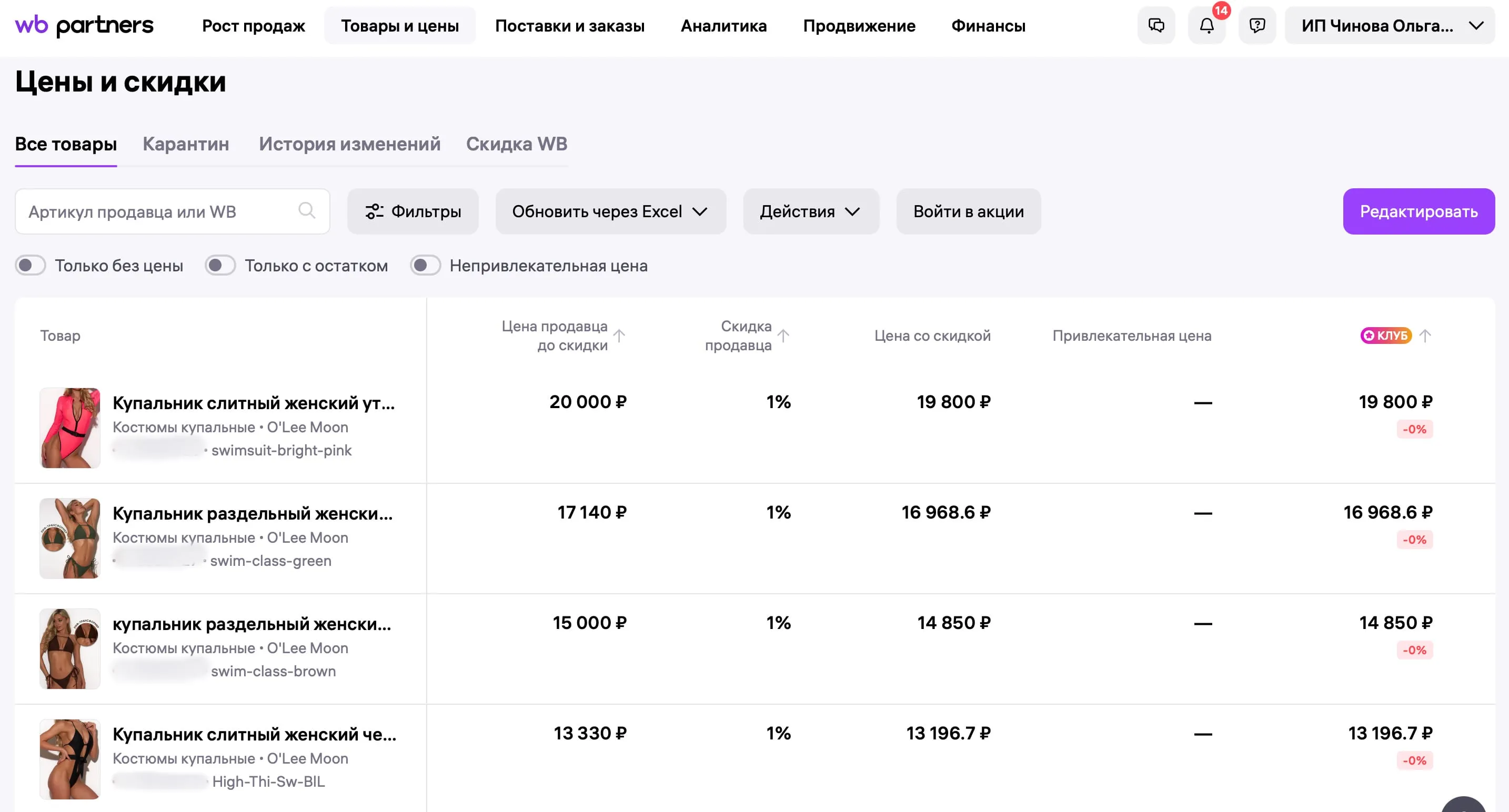
Task: Open 'Аналитика' in top navigation
Action: click(723, 26)
